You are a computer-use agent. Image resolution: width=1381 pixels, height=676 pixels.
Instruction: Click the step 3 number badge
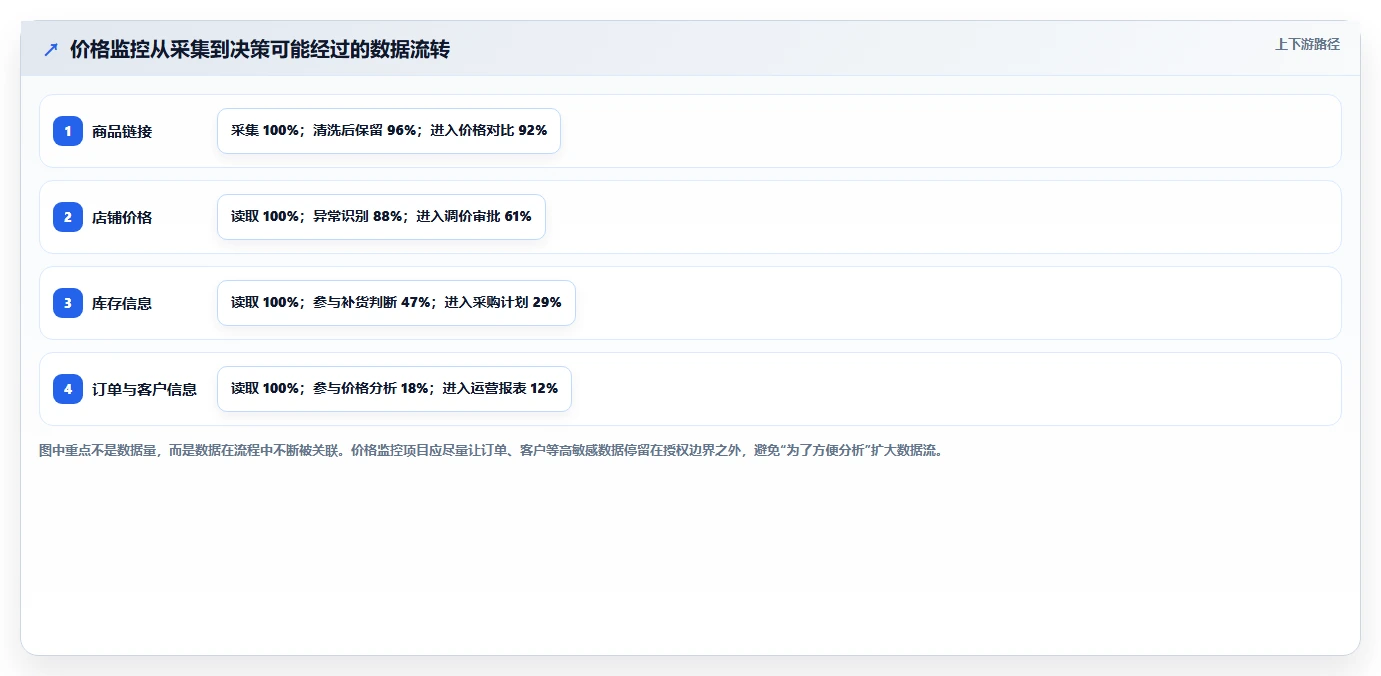(x=68, y=303)
